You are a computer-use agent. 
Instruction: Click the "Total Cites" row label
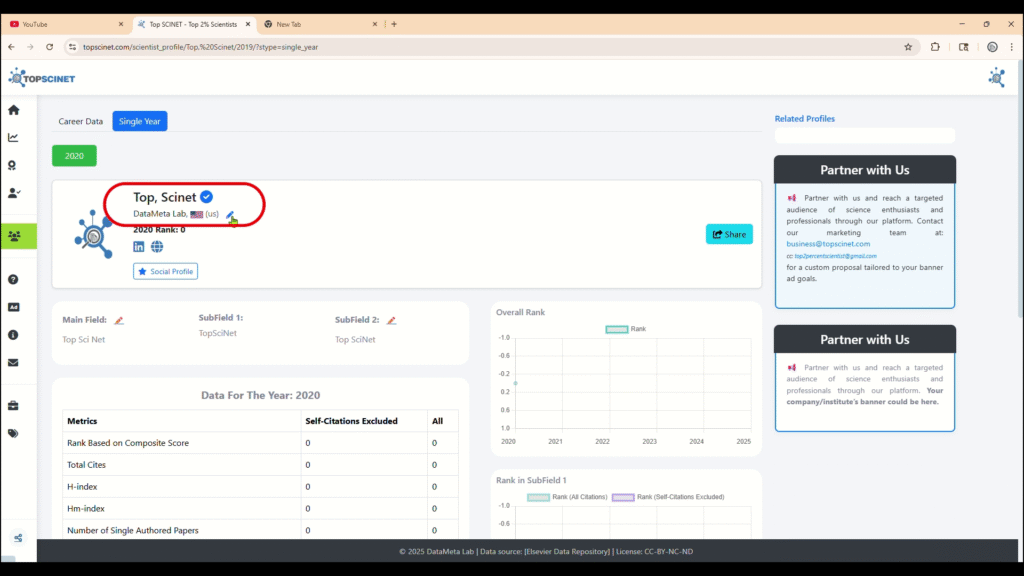[86, 465]
